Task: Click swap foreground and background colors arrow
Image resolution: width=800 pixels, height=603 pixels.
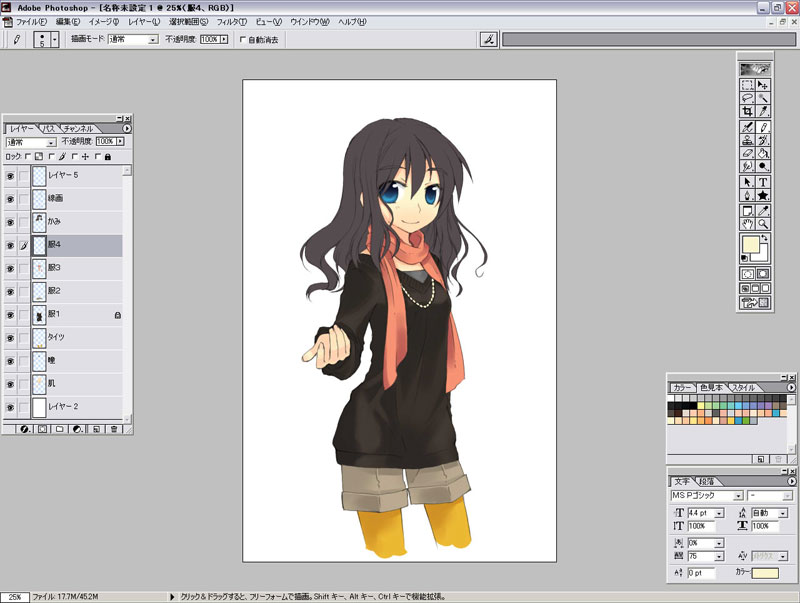Action: pyautogui.click(x=764, y=238)
